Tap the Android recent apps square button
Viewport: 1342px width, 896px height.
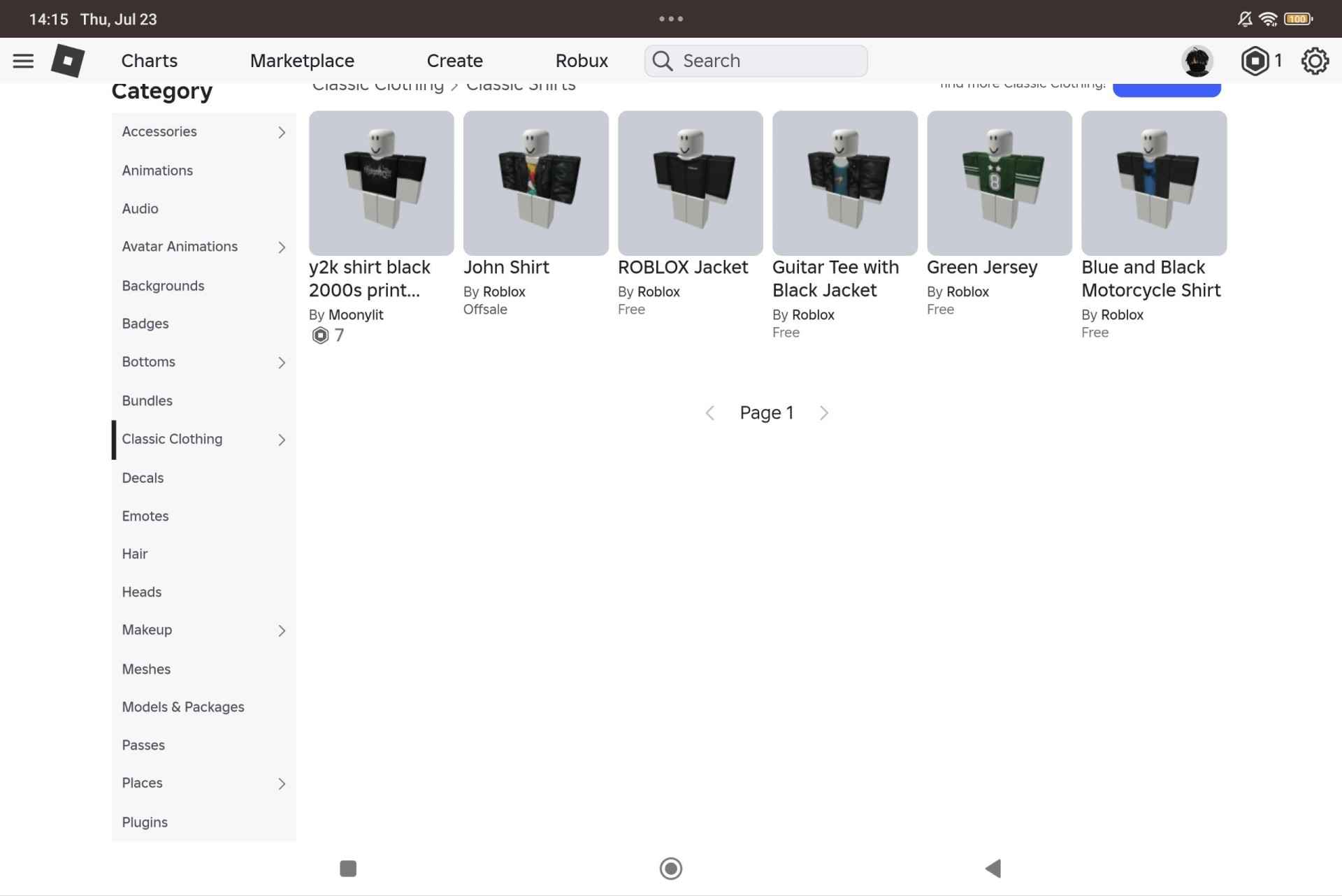click(x=348, y=868)
